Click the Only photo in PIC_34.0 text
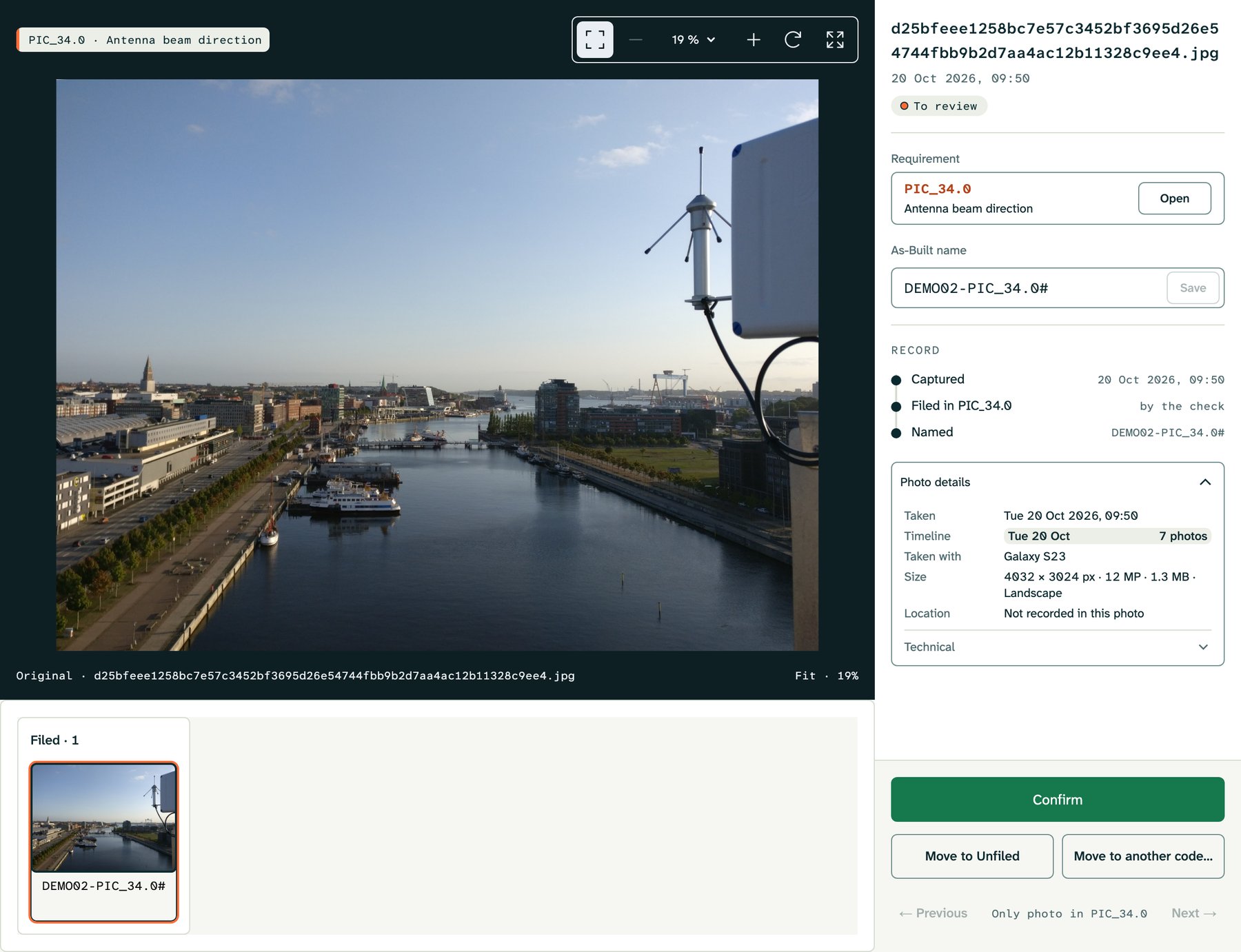Image resolution: width=1241 pixels, height=952 pixels. point(1069,913)
